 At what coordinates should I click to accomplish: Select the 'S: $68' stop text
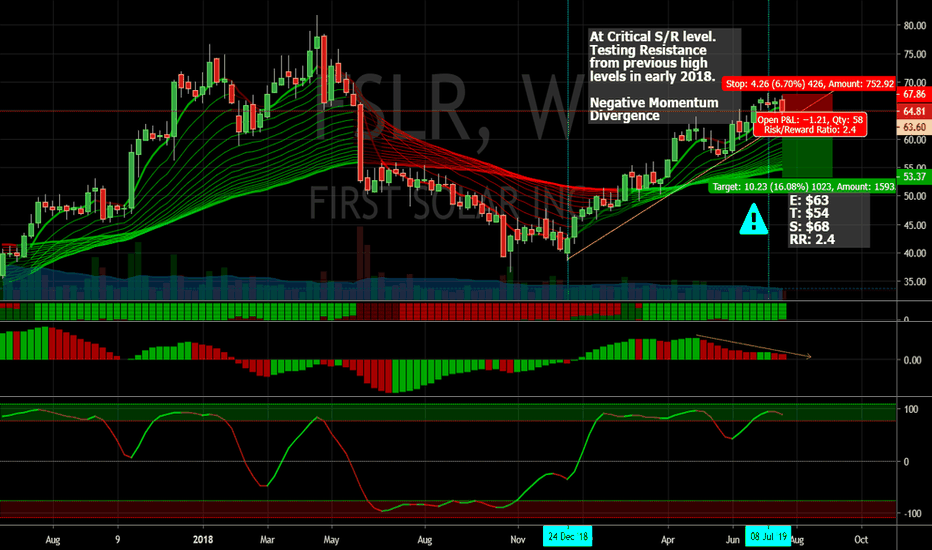[809, 227]
